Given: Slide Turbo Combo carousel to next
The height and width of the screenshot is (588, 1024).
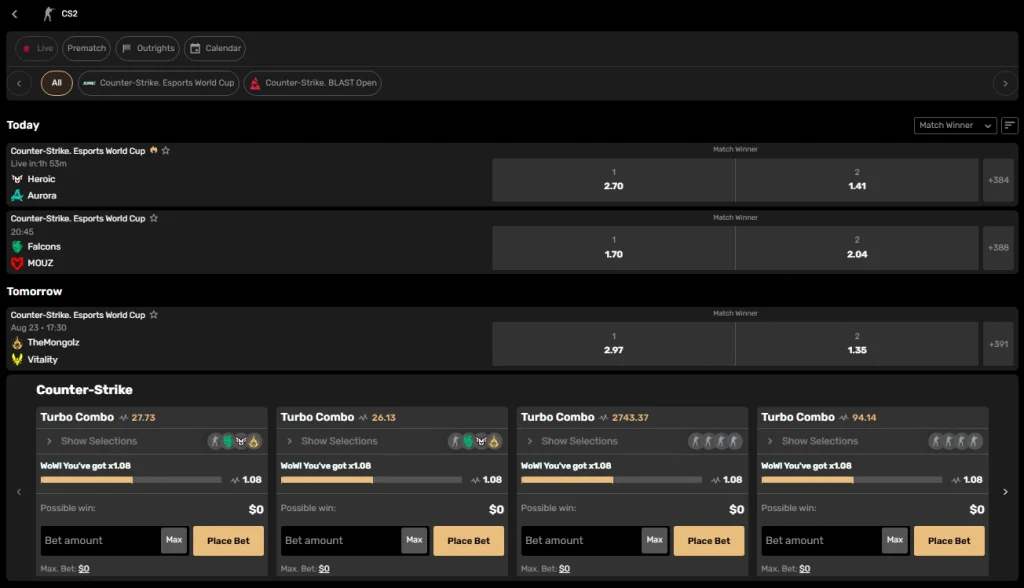Looking at the screenshot, I should tap(1005, 492).
